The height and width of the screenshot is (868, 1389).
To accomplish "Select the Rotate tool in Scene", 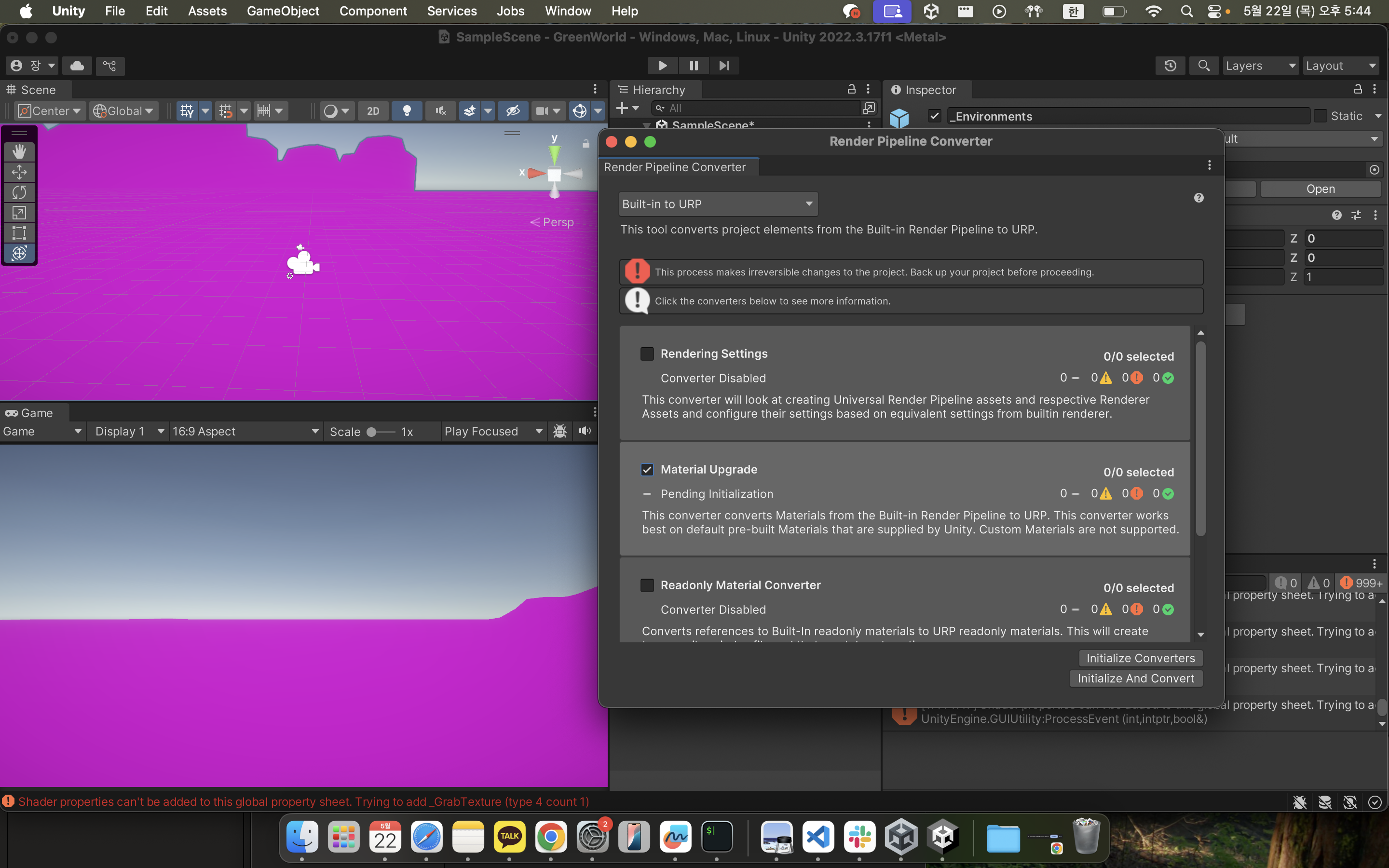I will pyautogui.click(x=19, y=192).
